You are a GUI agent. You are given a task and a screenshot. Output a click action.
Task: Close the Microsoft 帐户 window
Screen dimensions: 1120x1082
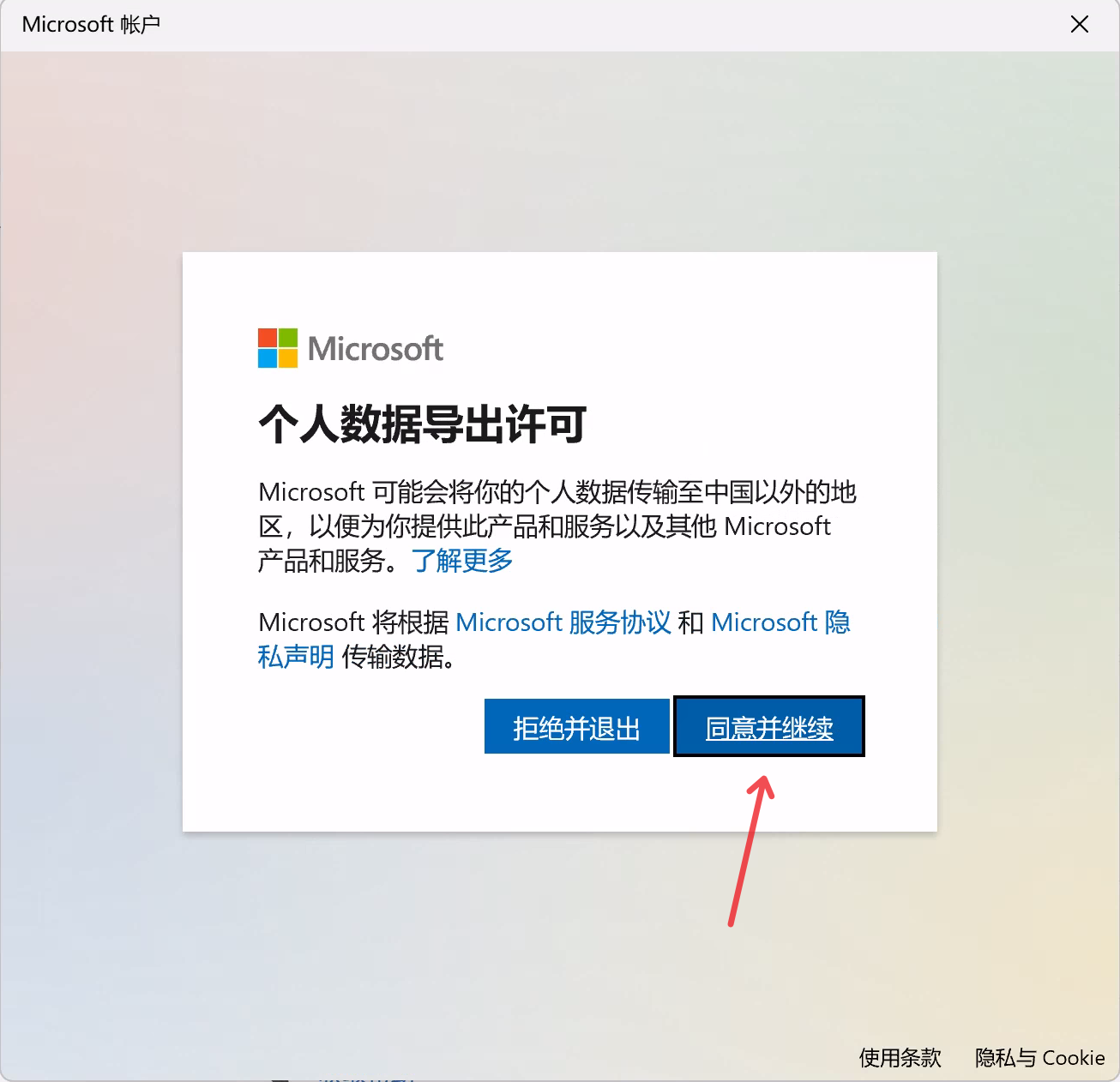click(1080, 24)
